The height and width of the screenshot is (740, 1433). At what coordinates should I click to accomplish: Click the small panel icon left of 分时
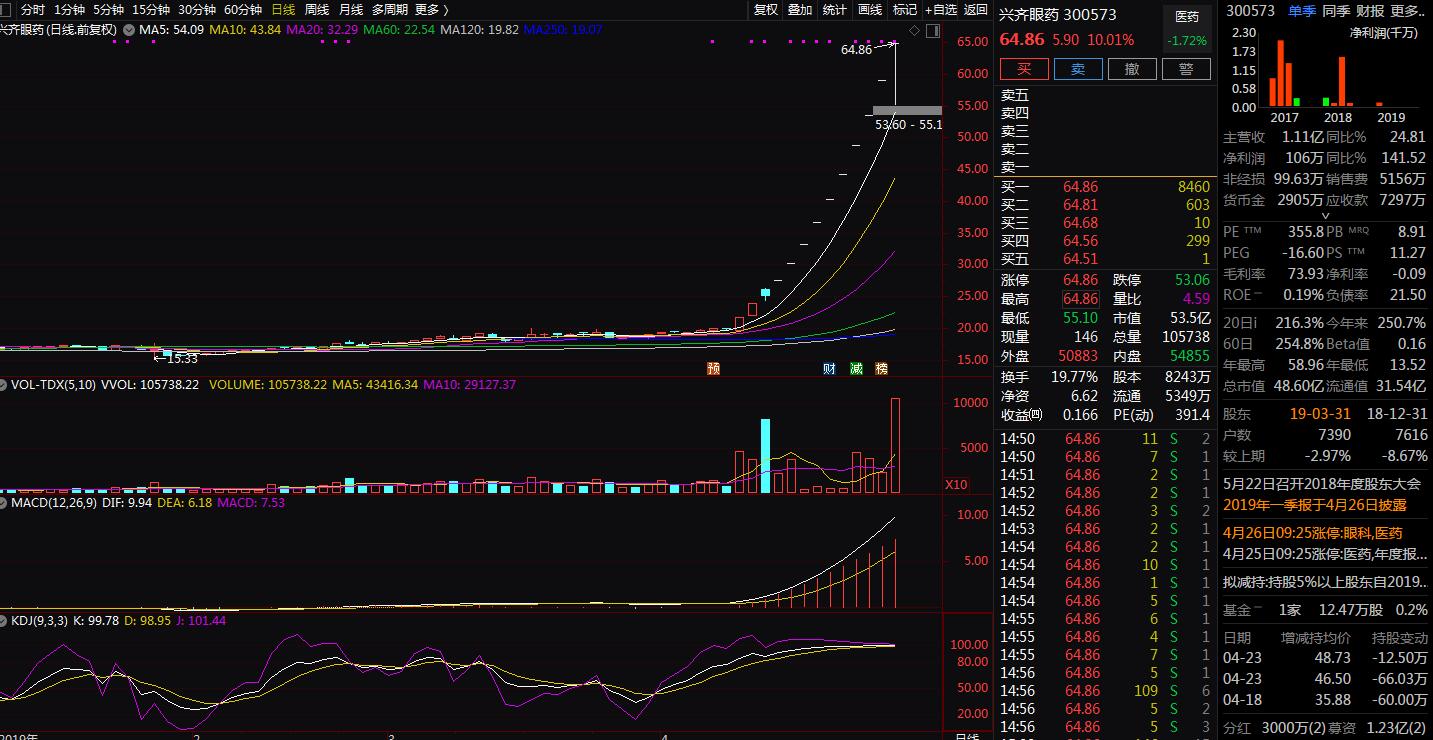(x=5, y=9)
